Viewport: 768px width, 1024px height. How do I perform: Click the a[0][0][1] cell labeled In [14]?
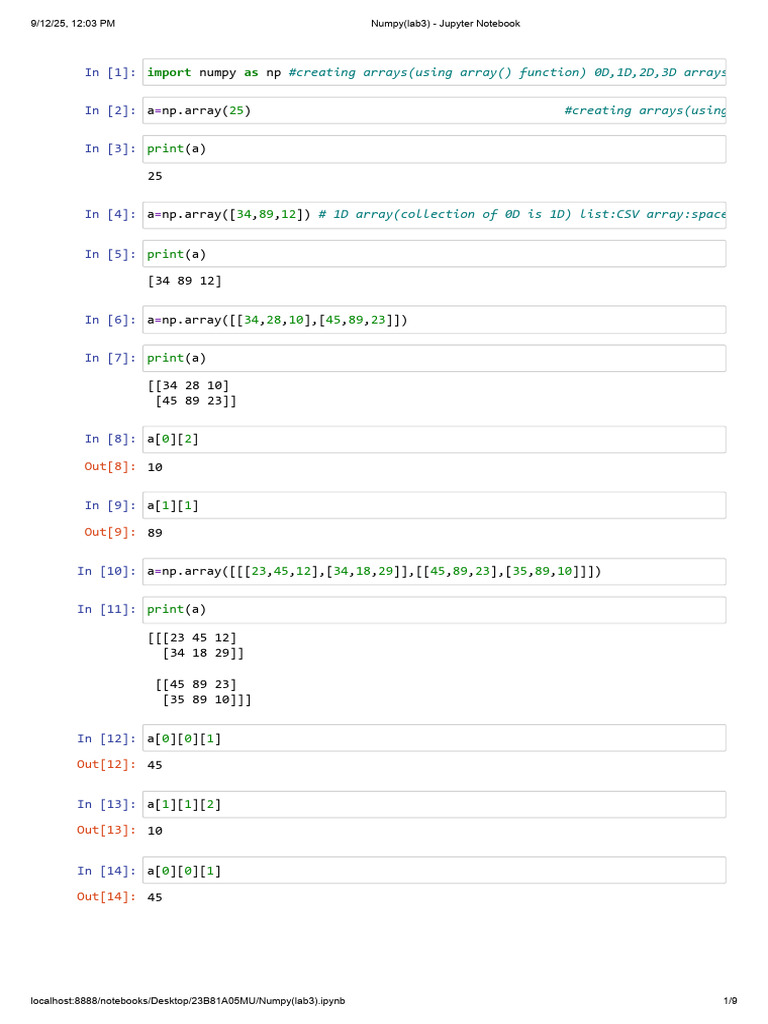click(434, 871)
